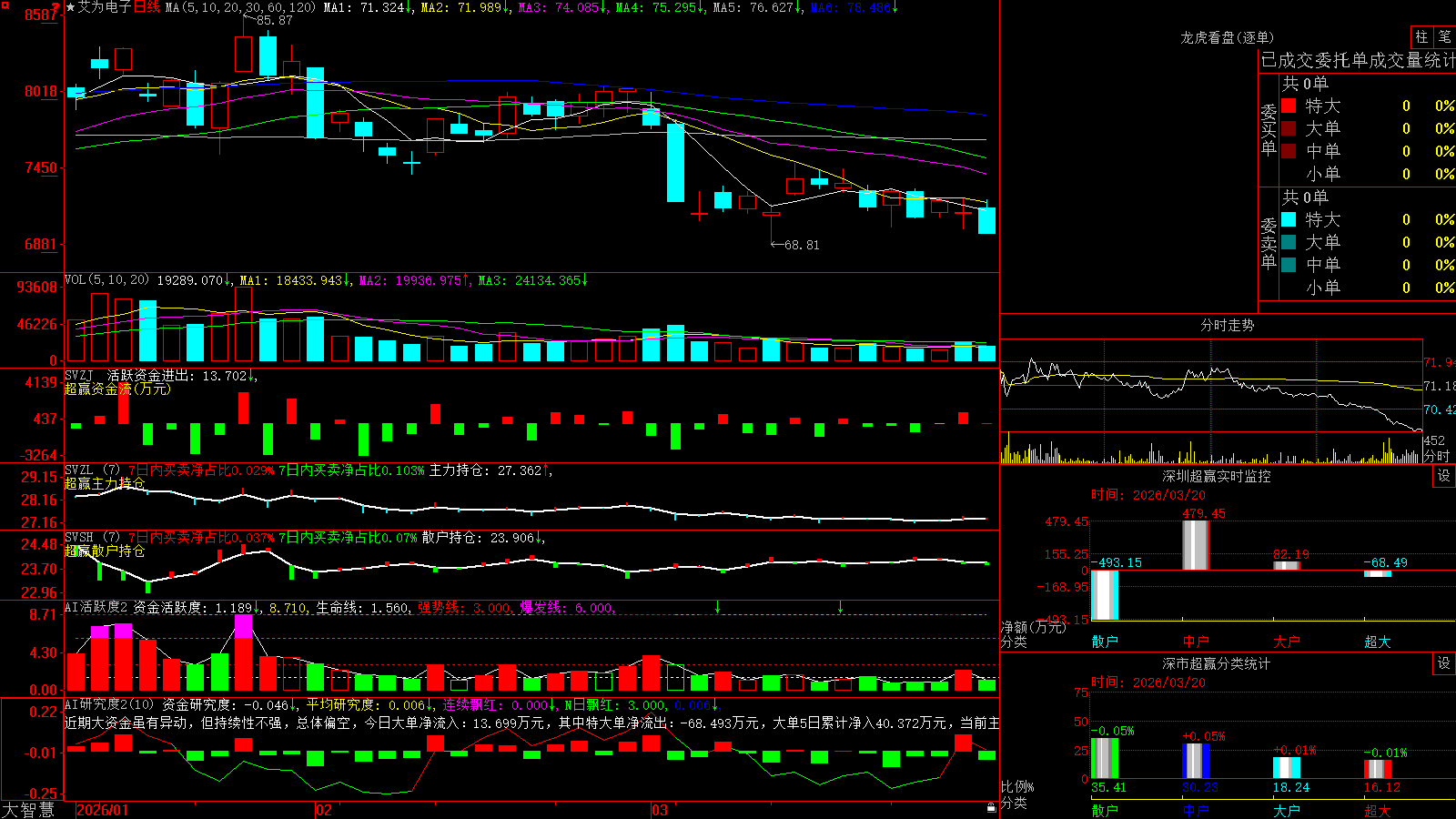This screenshot has height=819, width=1456.
Task: Switch 龙虎看盘 to 柱 view
Action: pyautogui.click(x=1421, y=36)
